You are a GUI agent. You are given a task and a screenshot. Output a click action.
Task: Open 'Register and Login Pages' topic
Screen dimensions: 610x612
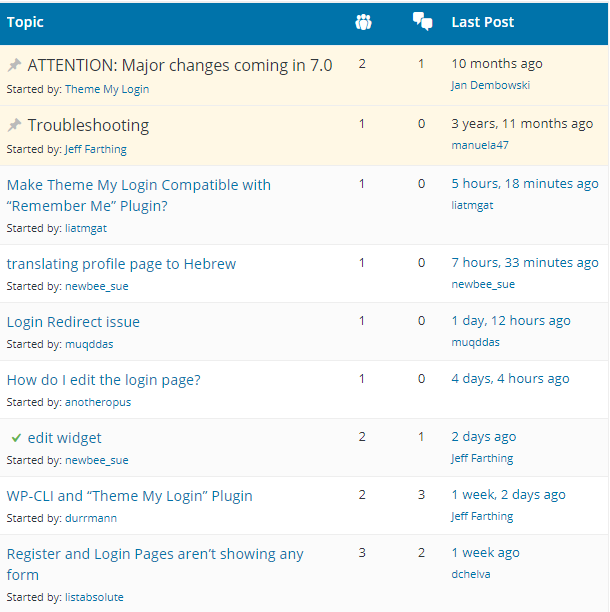(x=155, y=554)
